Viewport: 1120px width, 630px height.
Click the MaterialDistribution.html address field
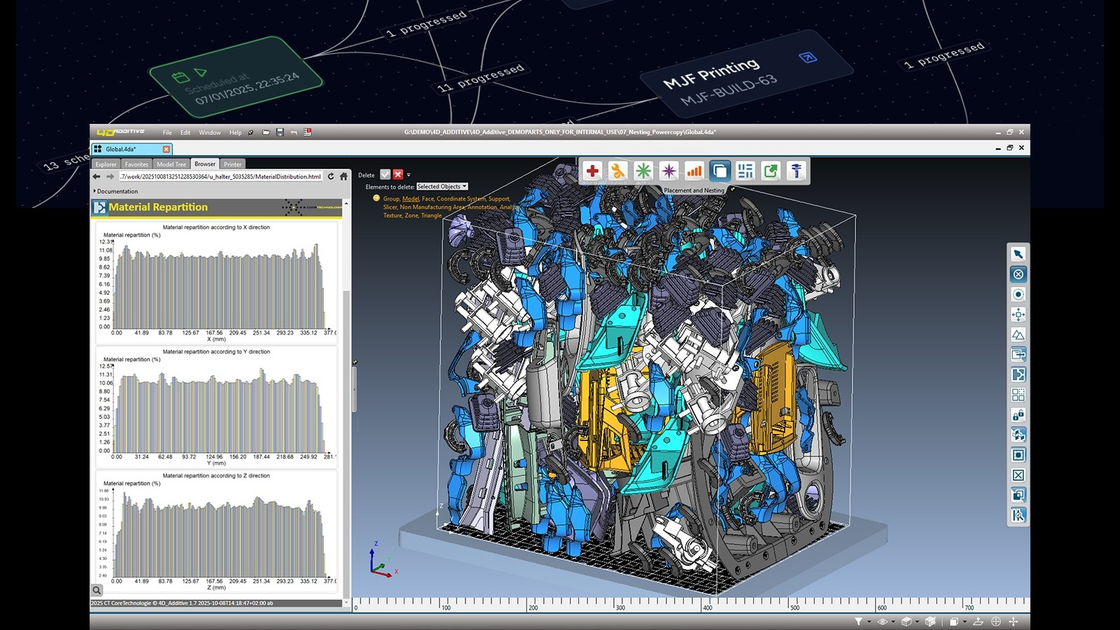tap(220, 177)
